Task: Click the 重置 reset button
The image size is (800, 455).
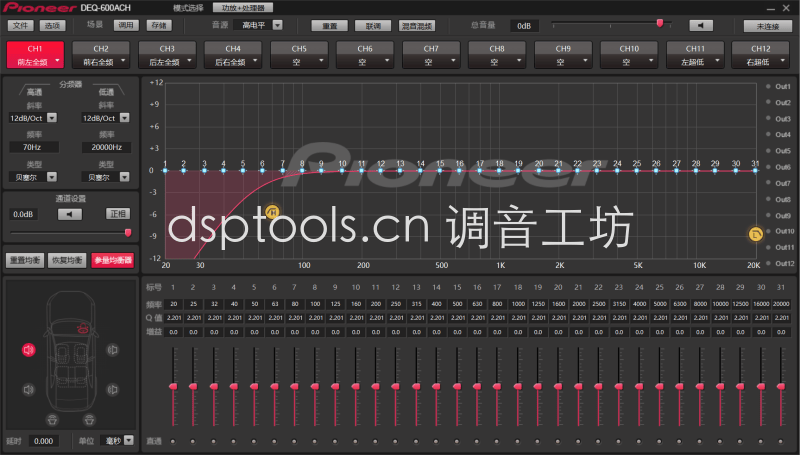Action: [x=330, y=26]
